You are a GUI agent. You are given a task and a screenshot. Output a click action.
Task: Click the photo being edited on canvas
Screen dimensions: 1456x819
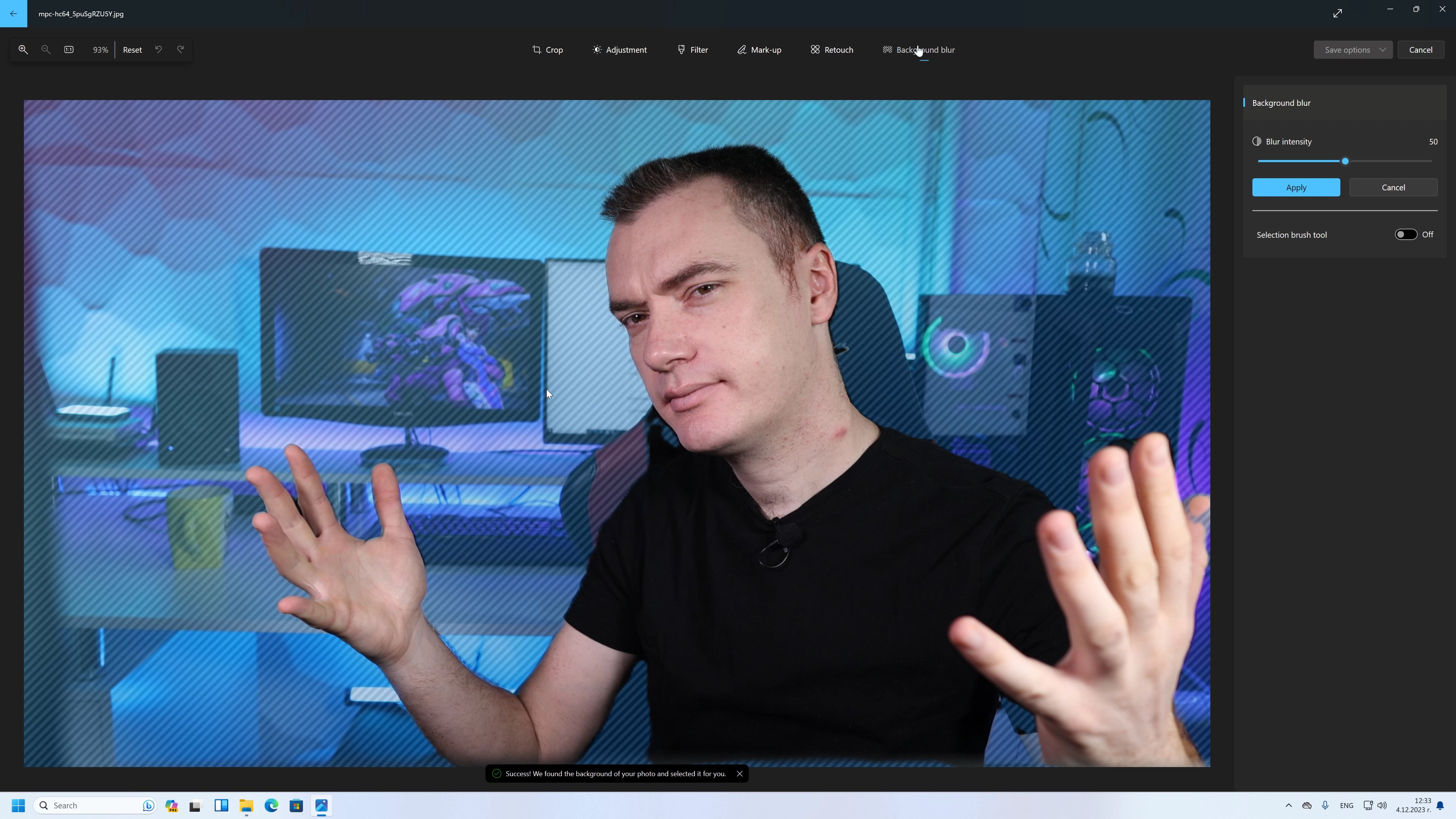617,433
